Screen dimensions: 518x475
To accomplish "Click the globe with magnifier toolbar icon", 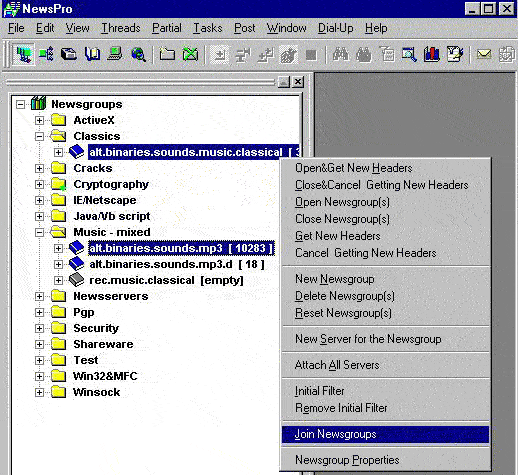I will (138, 54).
